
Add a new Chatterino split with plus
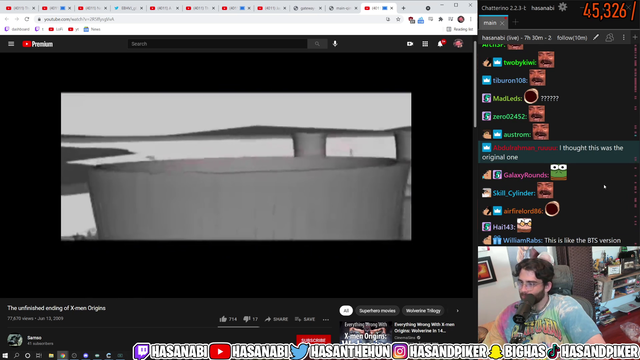[x=635, y=38]
